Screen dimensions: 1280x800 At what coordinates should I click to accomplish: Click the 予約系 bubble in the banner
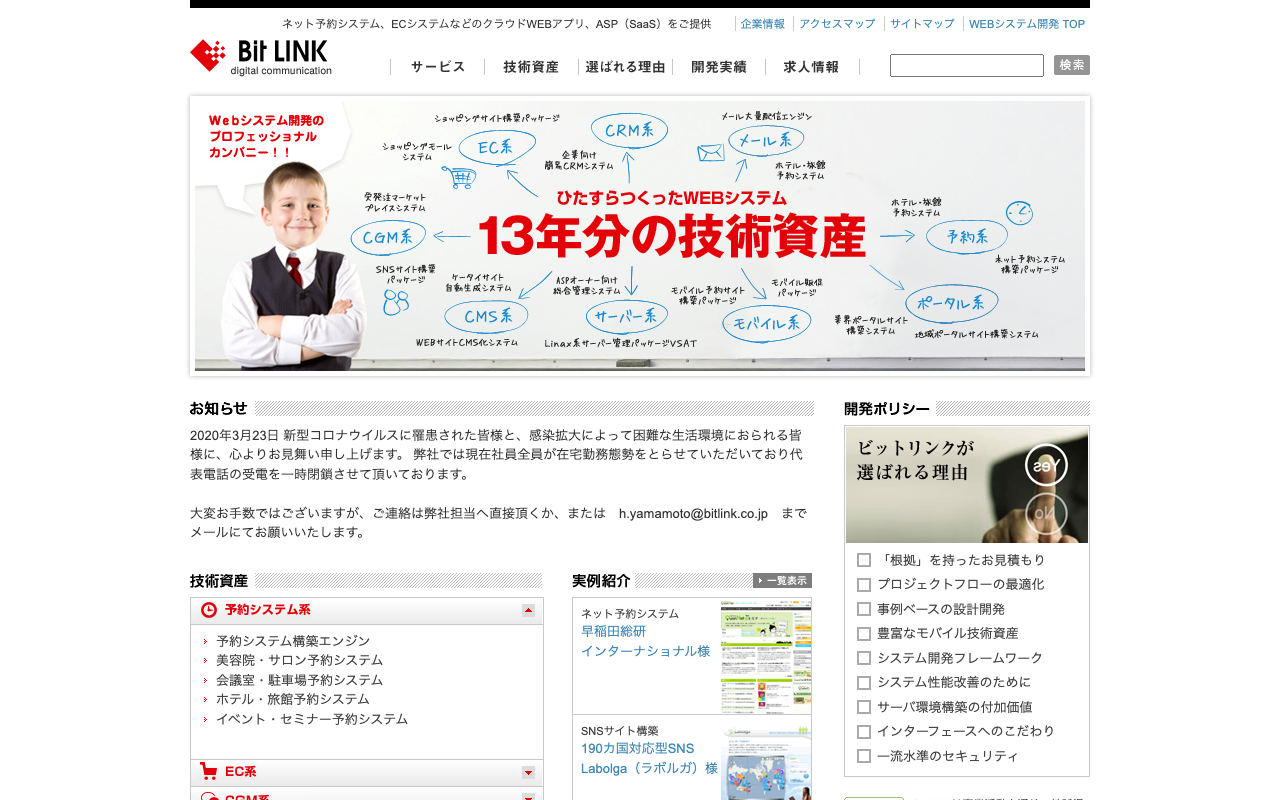pos(966,237)
